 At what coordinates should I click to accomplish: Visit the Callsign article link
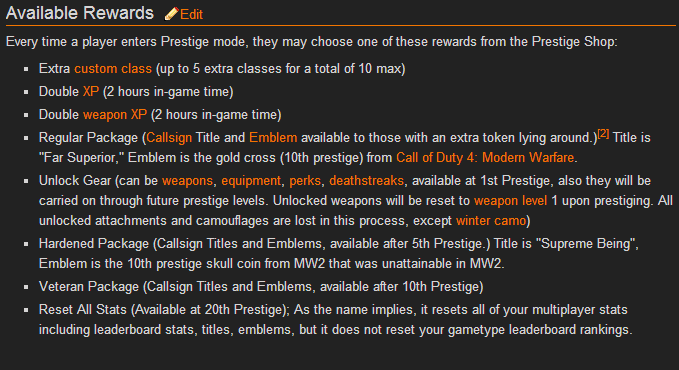pos(169,137)
